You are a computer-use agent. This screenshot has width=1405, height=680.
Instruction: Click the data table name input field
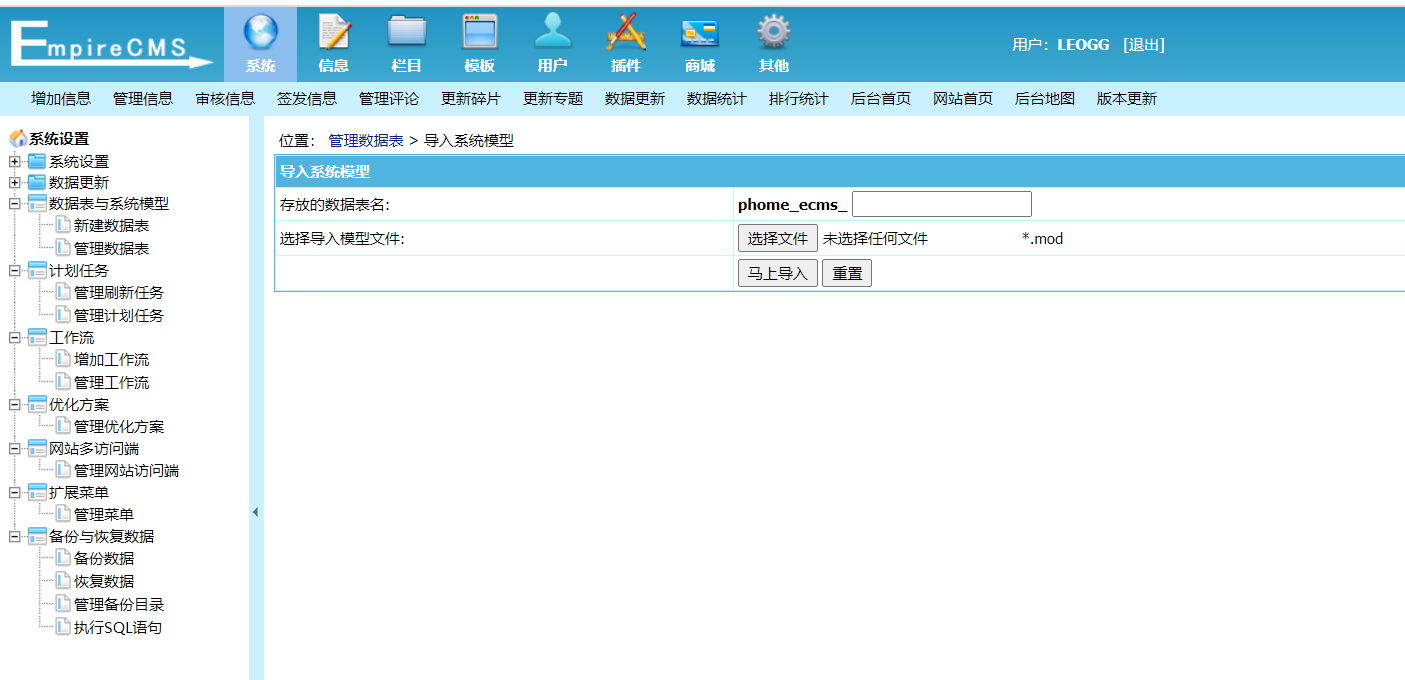coord(941,203)
